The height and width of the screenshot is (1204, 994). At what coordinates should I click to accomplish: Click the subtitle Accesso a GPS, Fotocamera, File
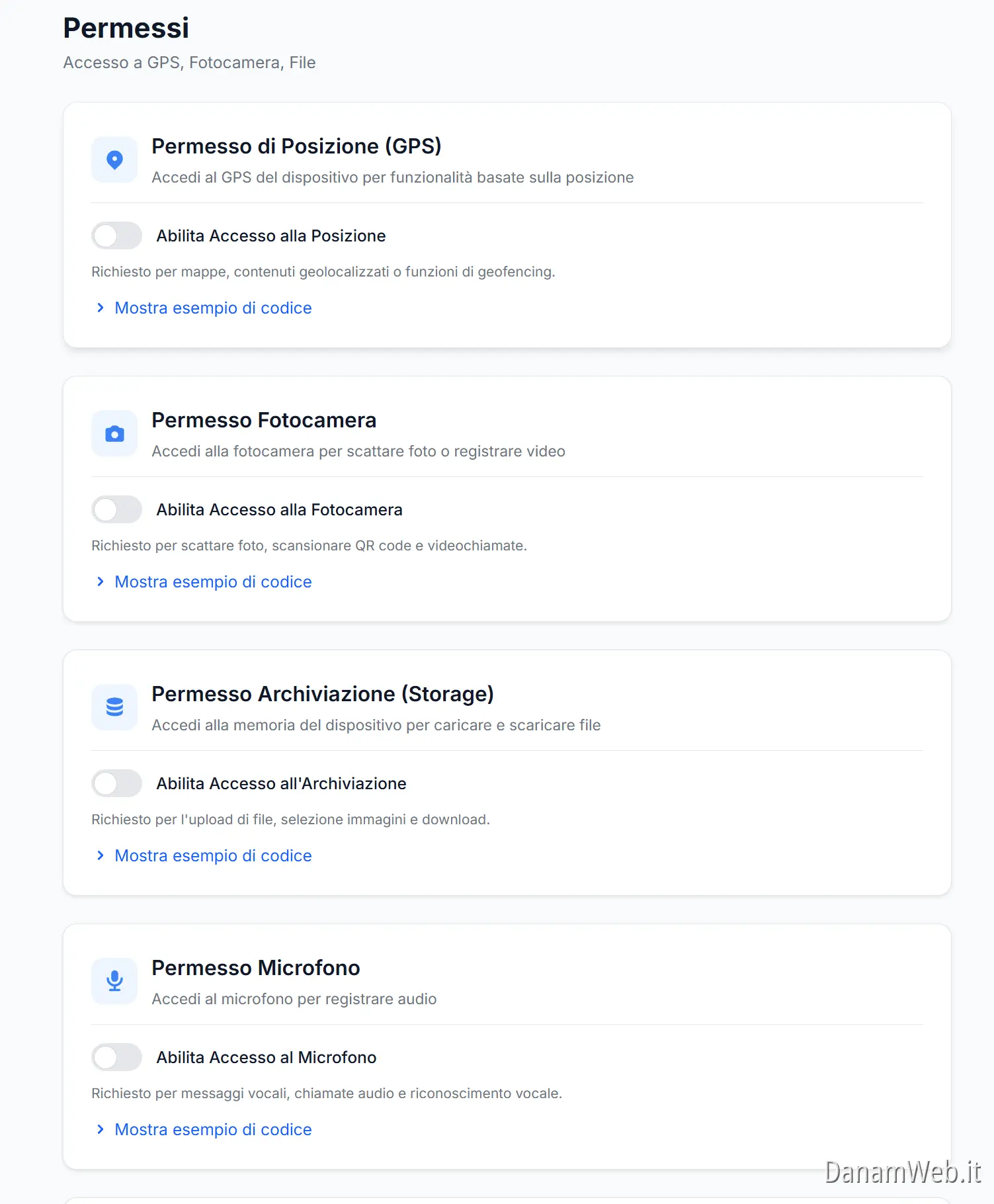click(x=189, y=62)
